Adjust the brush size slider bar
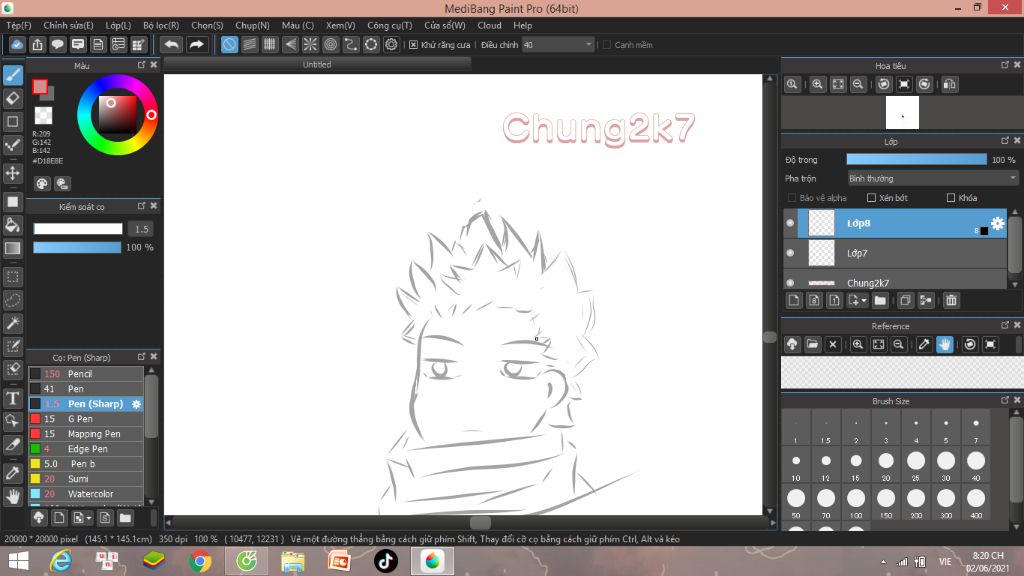This screenshot has width=1024, height=576. pyautogui.click(x=78, y=229)
